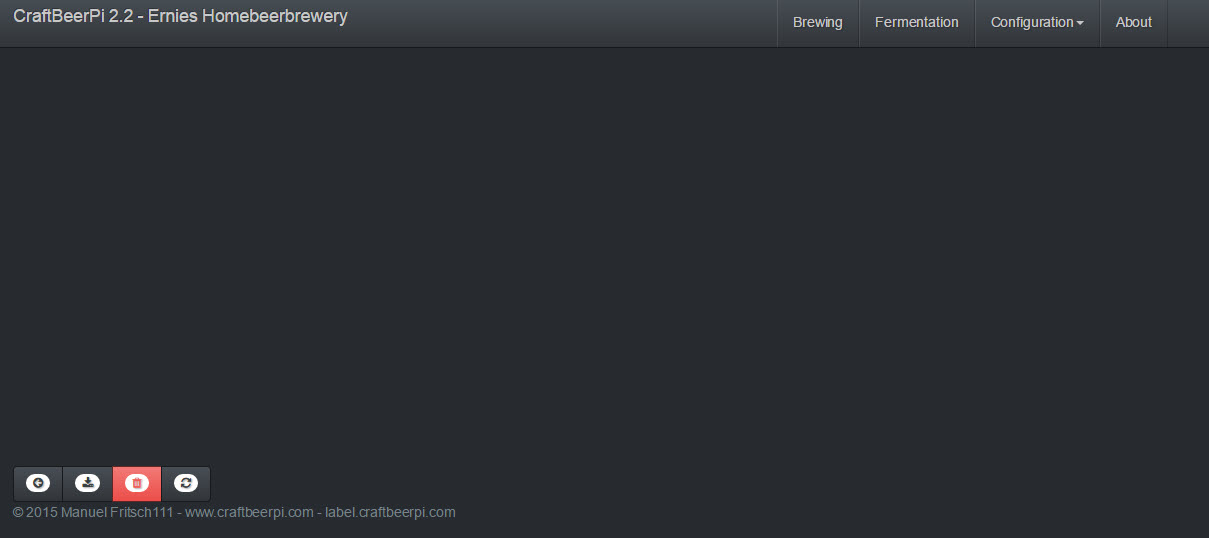Save using the tray download icon
Viewport: 1209px width, 538px height.
tap(88, 484)
